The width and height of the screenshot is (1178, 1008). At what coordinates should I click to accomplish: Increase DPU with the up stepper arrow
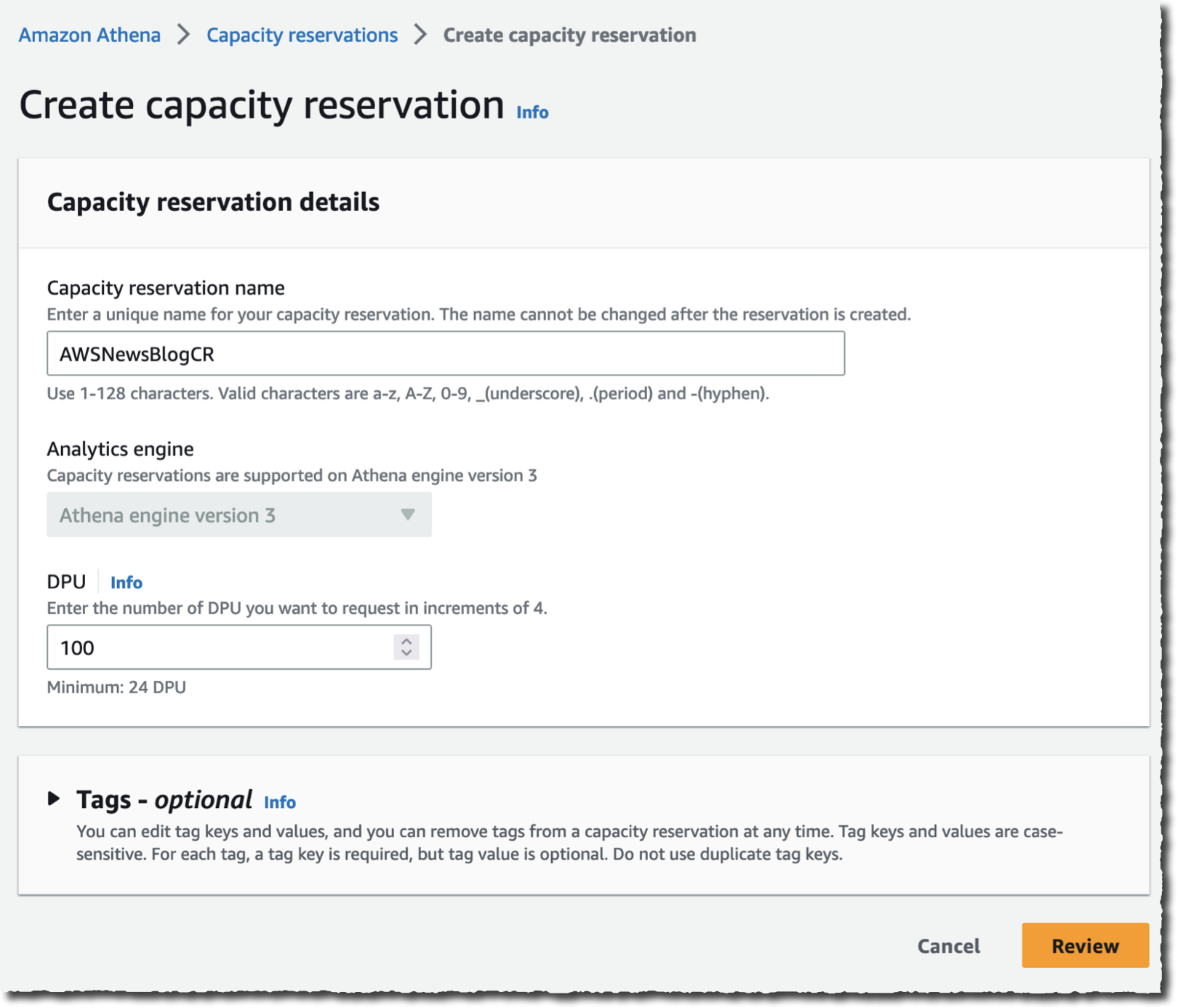[406, 641]
